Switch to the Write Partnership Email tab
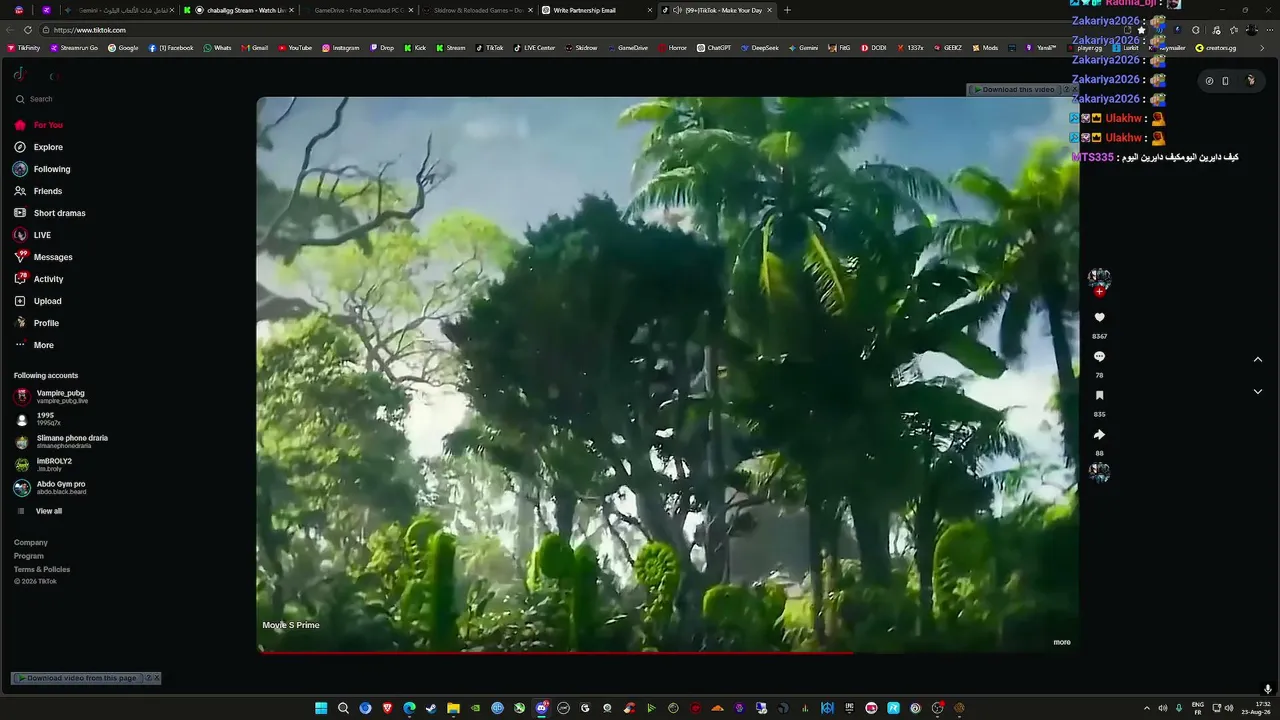Screen dimensions: 1280x720 (597, 10)
